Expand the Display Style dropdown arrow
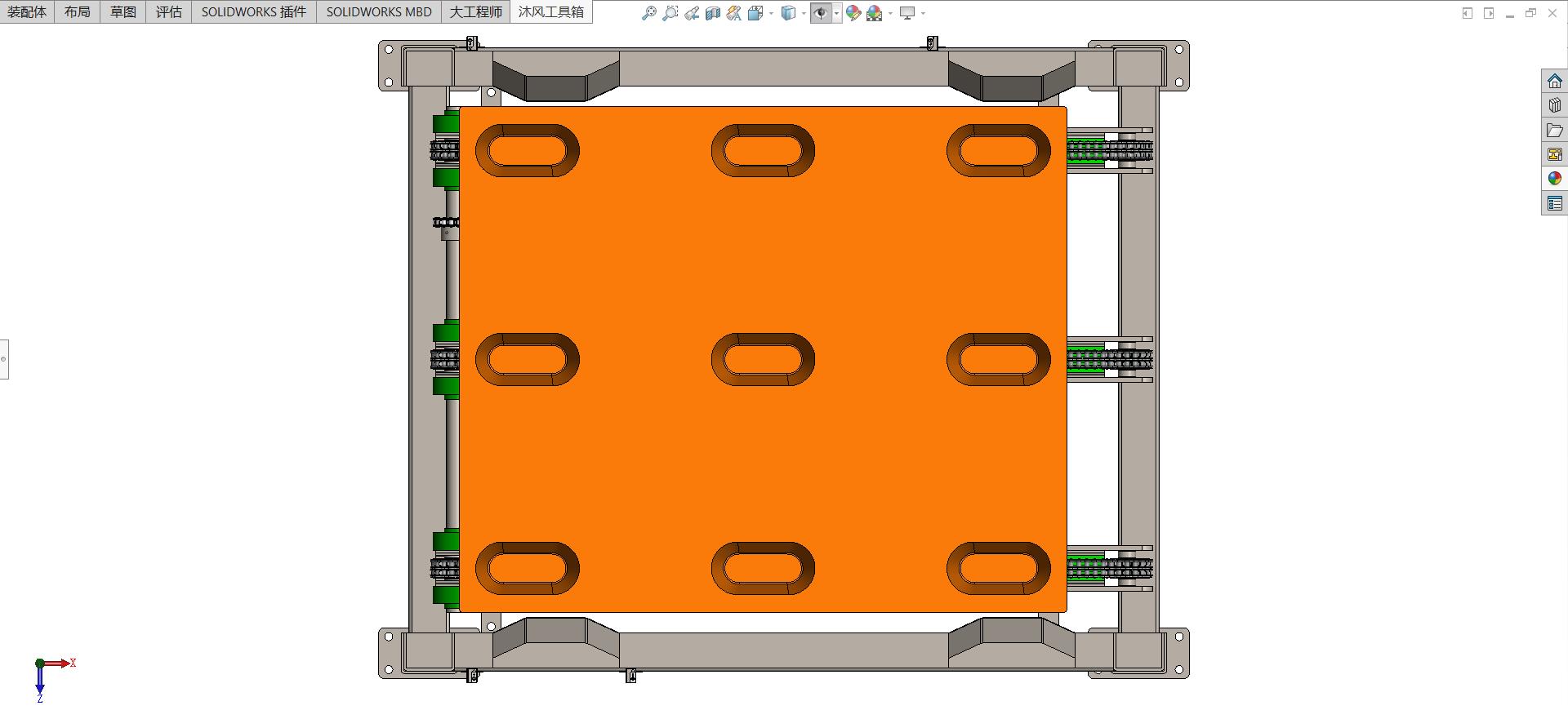 [804, 14]
